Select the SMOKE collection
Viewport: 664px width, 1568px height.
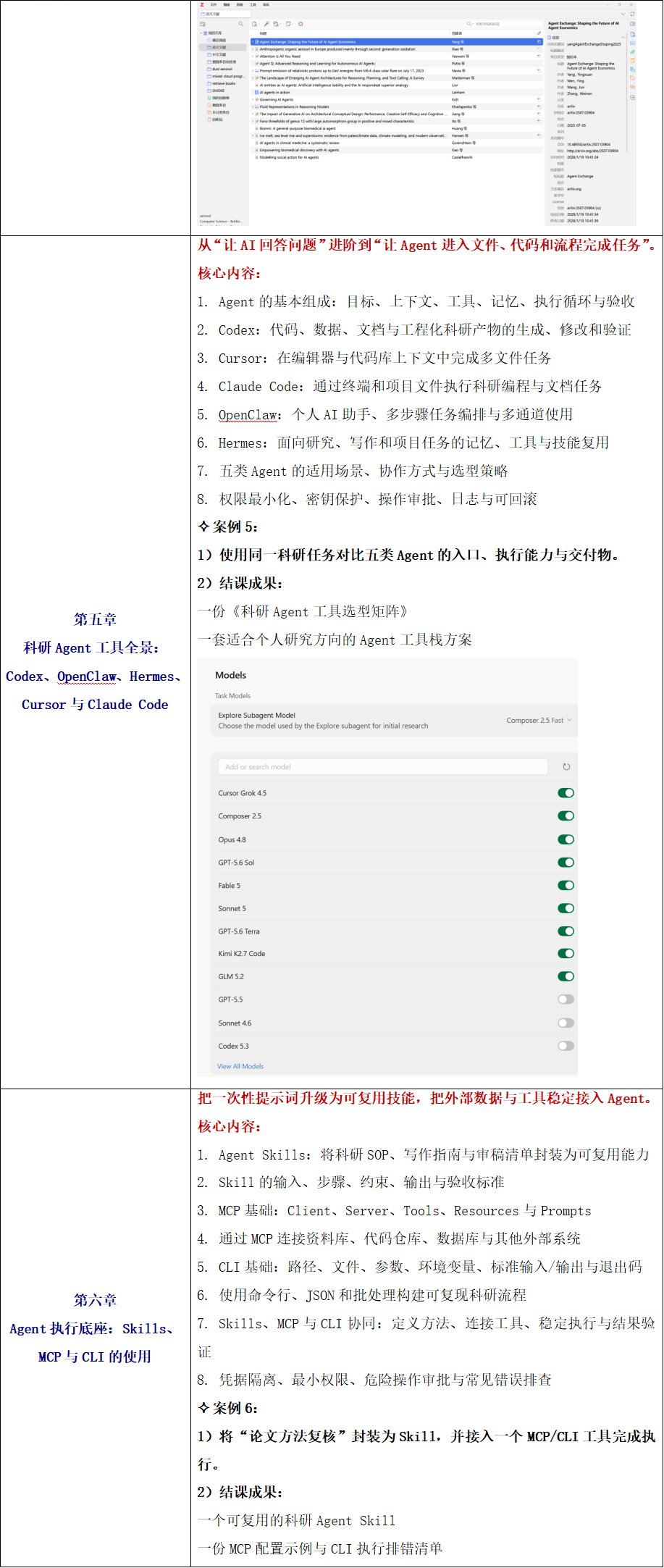(x=218, y=91)
